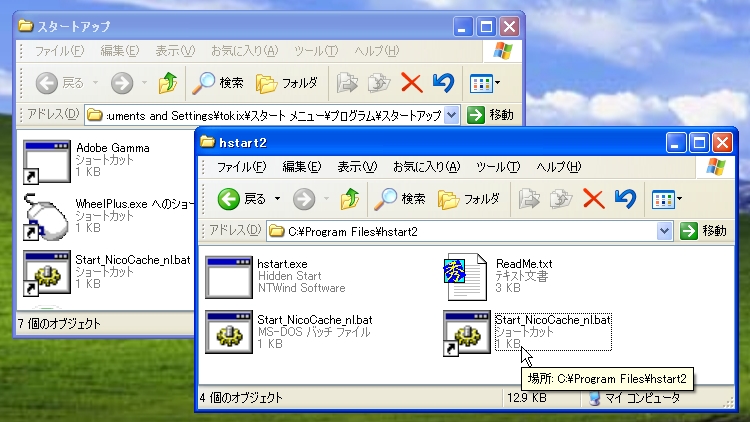Open 検索 search in スタートアップ toolbar
Screen dimensions: 750x422
[218, 83]
